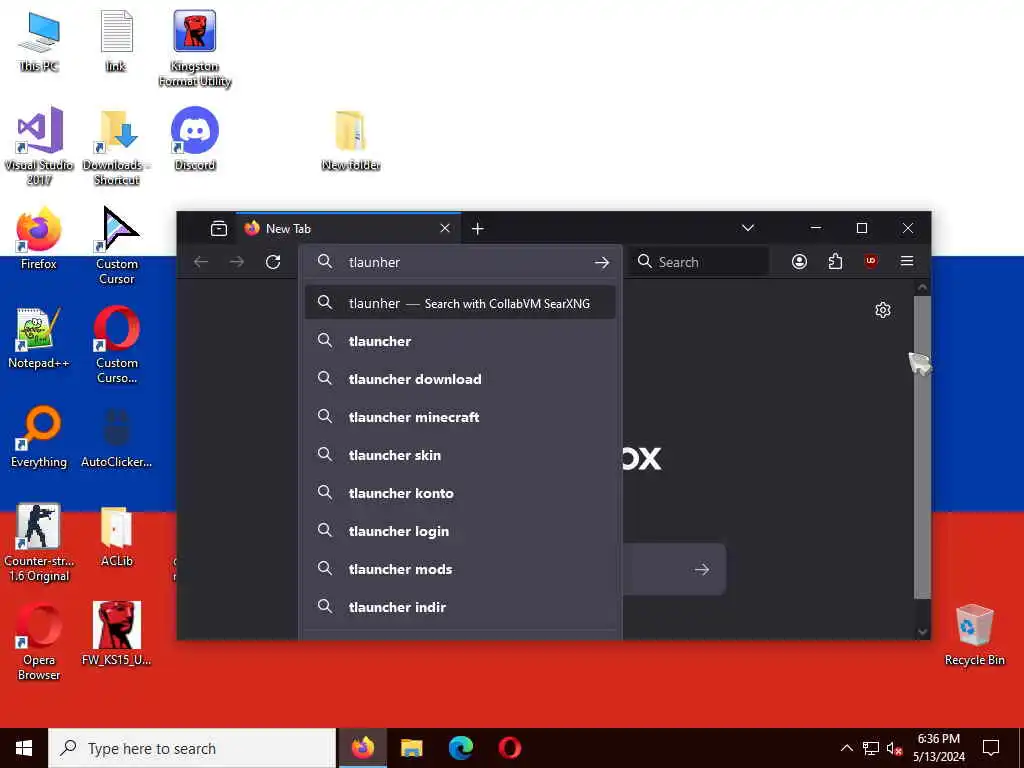Open Firefox account icon
Image resolution: width=1024 pixels, height=768 pixels.
click(x=799, y=262)
